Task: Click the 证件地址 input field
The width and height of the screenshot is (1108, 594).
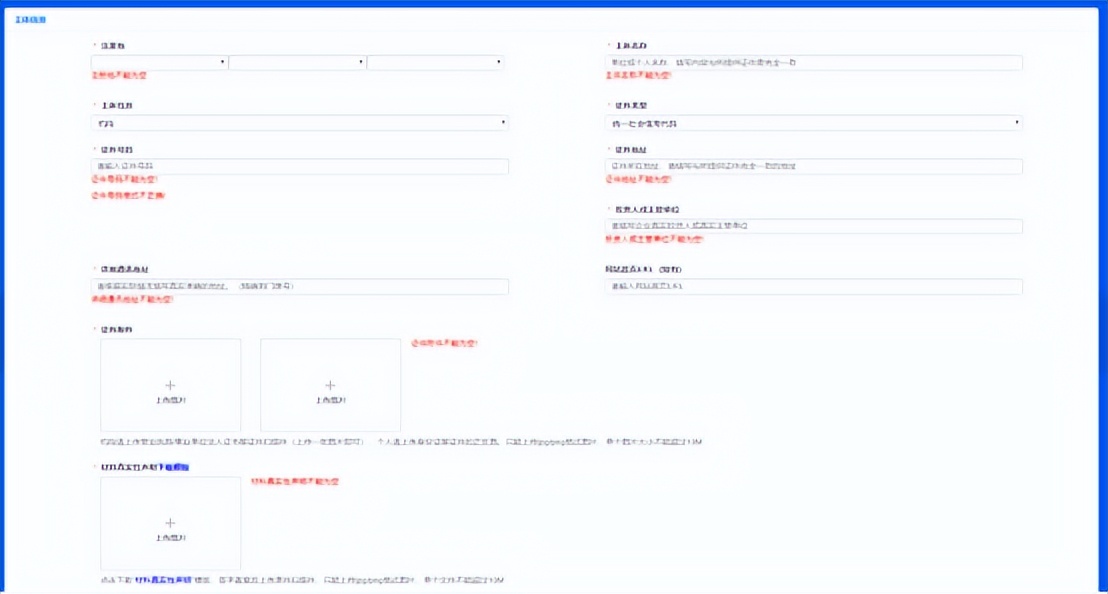Action: click(810, 166)
